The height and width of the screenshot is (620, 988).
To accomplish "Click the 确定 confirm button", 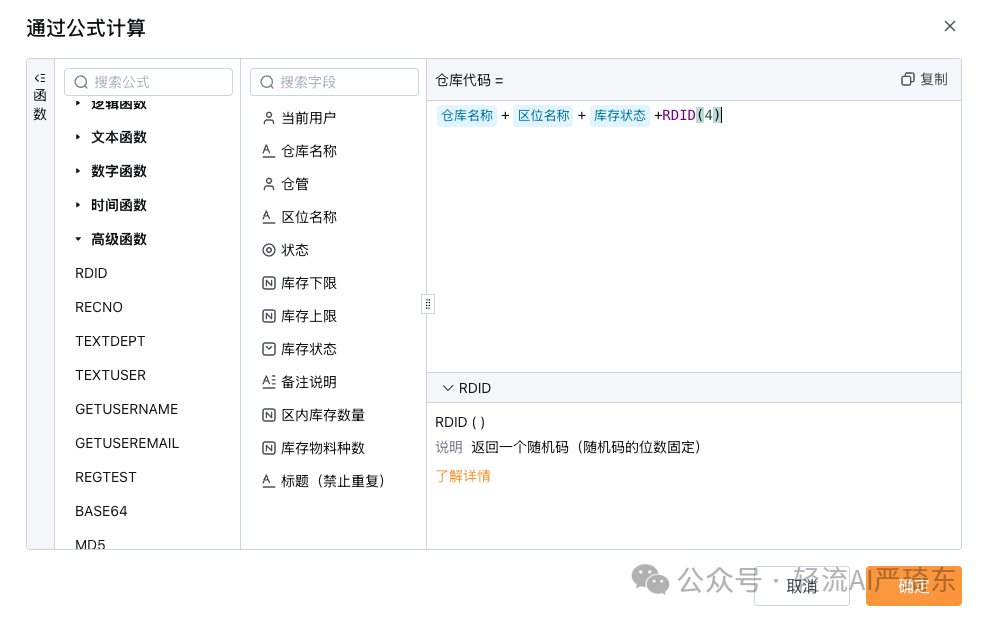I will (913, 586).
